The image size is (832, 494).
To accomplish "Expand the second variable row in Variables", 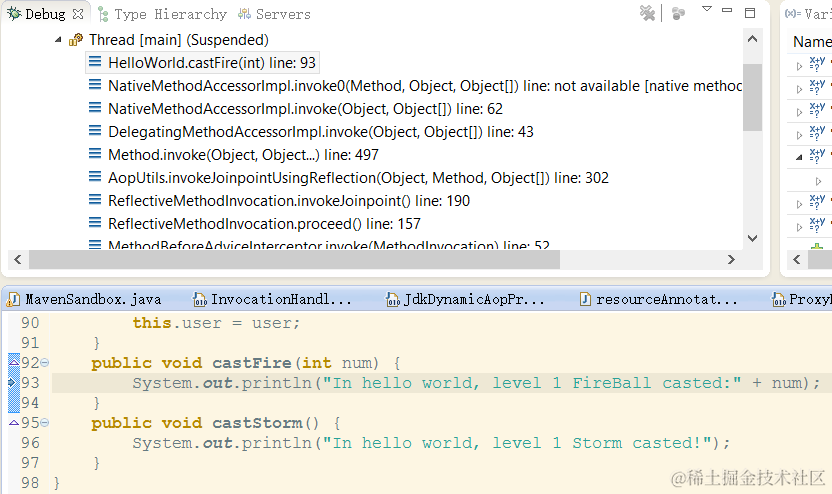I will click(799, 89).
